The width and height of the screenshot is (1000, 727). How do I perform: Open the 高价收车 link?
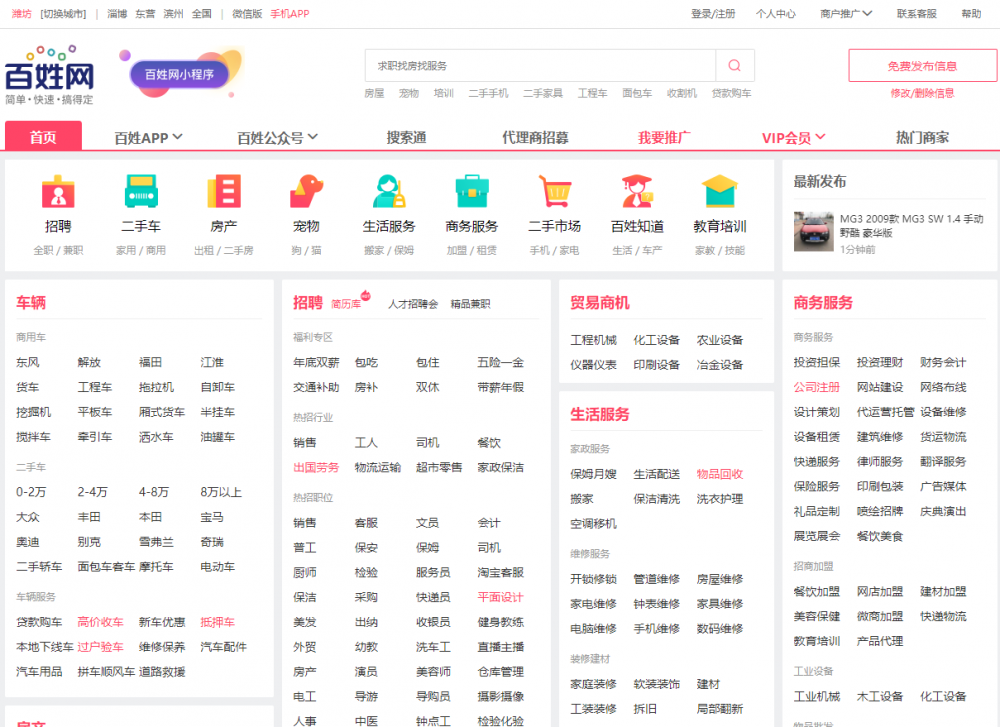[x=100, y=622]
